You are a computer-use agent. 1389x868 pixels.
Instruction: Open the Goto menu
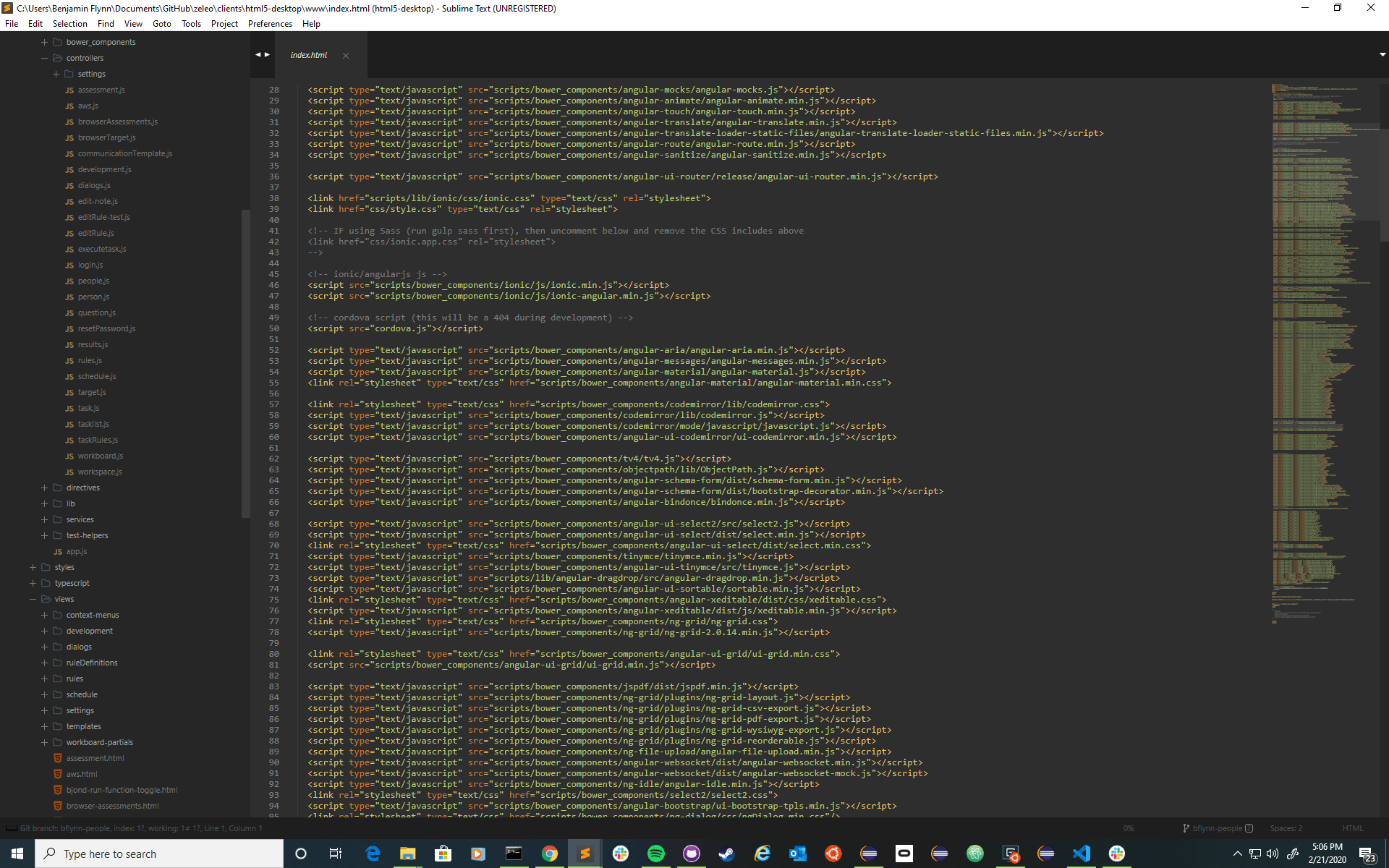click(x=162, y=24)
